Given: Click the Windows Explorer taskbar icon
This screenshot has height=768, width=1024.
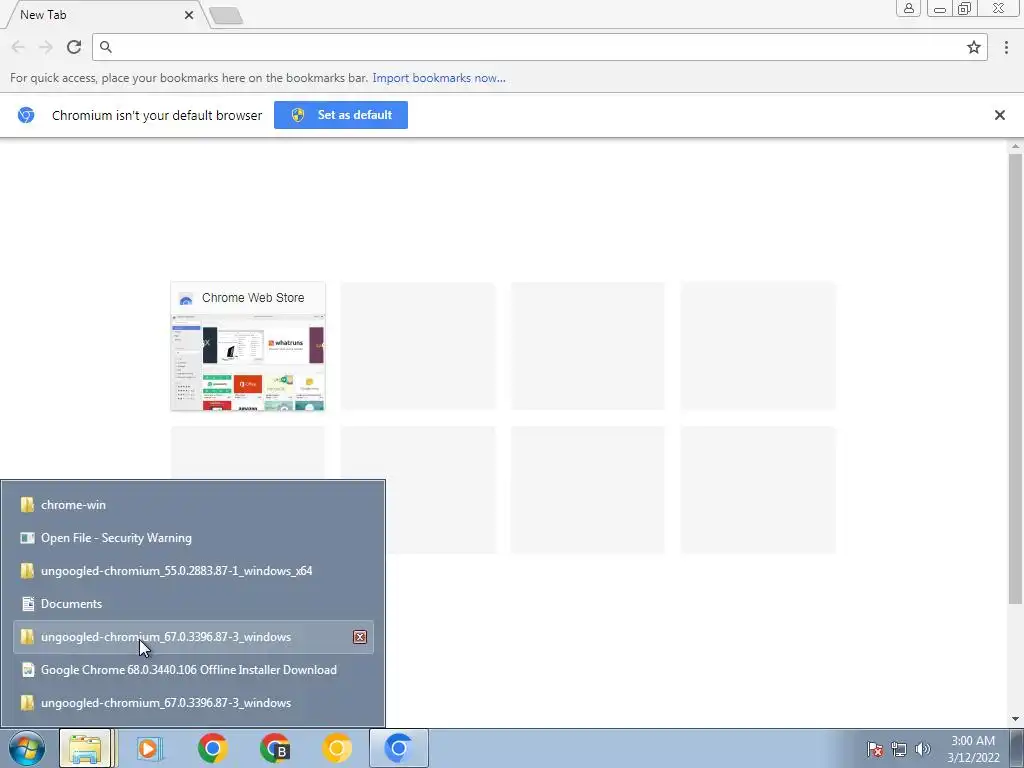Looking at the screenshot, I should pyautogui.click(x=86, y=748).
